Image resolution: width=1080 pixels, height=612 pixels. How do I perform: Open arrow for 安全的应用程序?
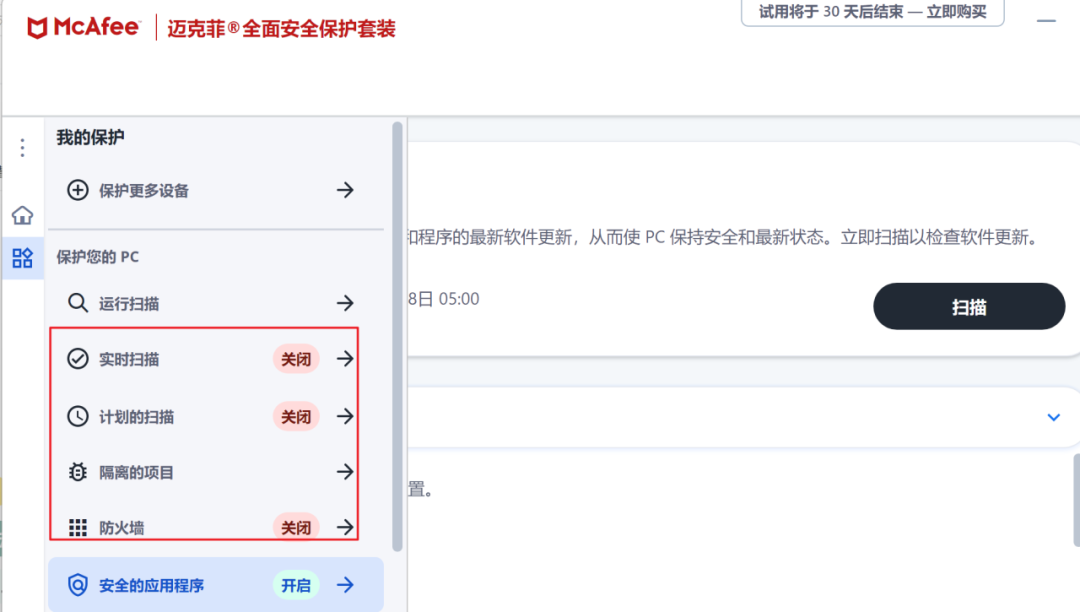click(x=345, y=585)
